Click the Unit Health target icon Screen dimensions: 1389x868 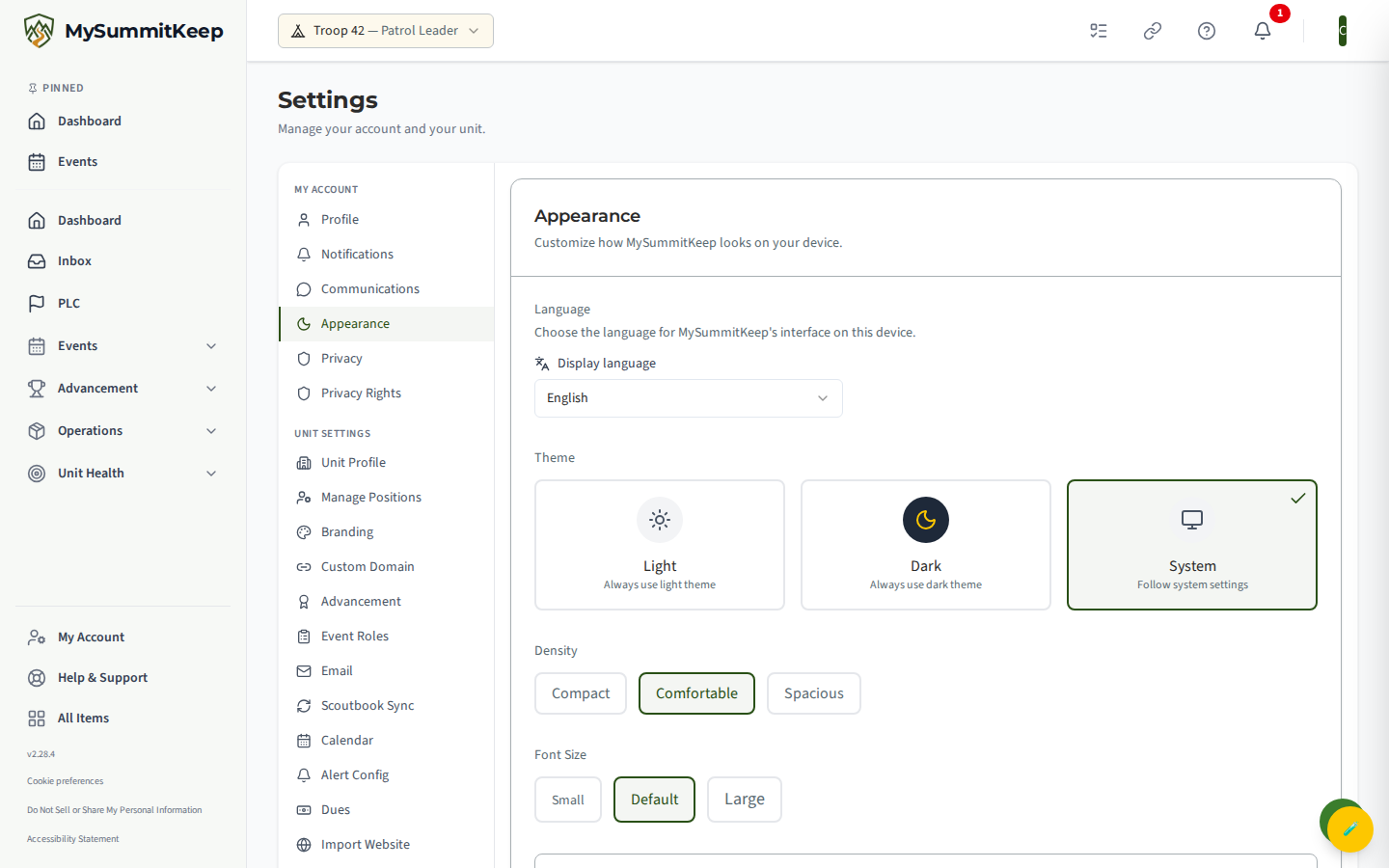point(37,474)
